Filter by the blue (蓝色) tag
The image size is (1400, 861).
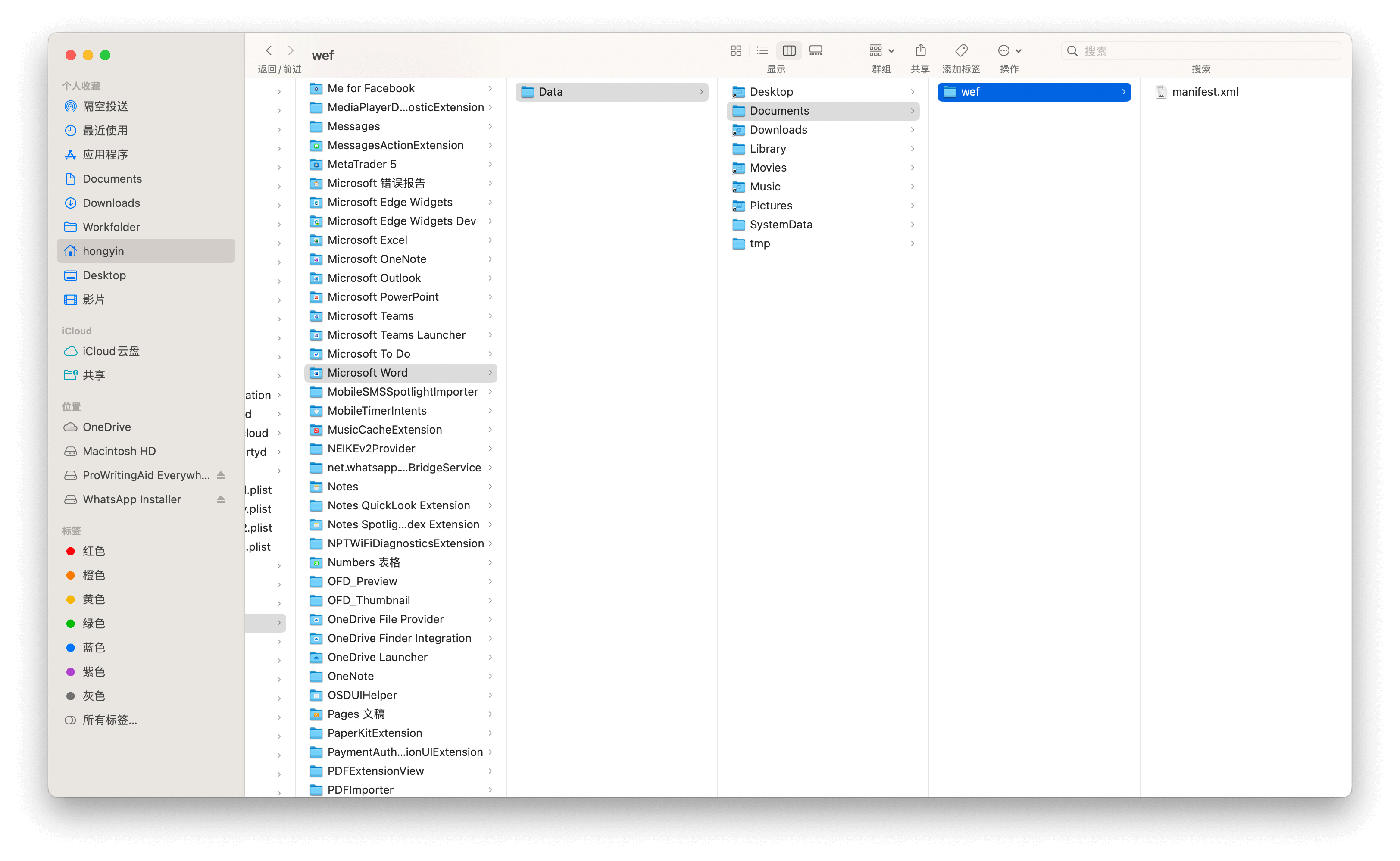146,647
